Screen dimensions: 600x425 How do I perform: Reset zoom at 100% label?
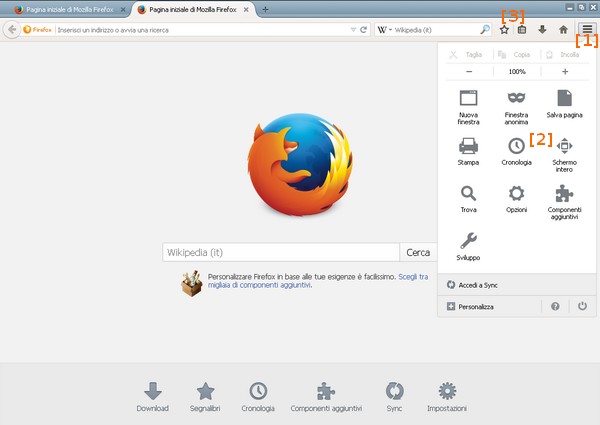coord(517,72)
